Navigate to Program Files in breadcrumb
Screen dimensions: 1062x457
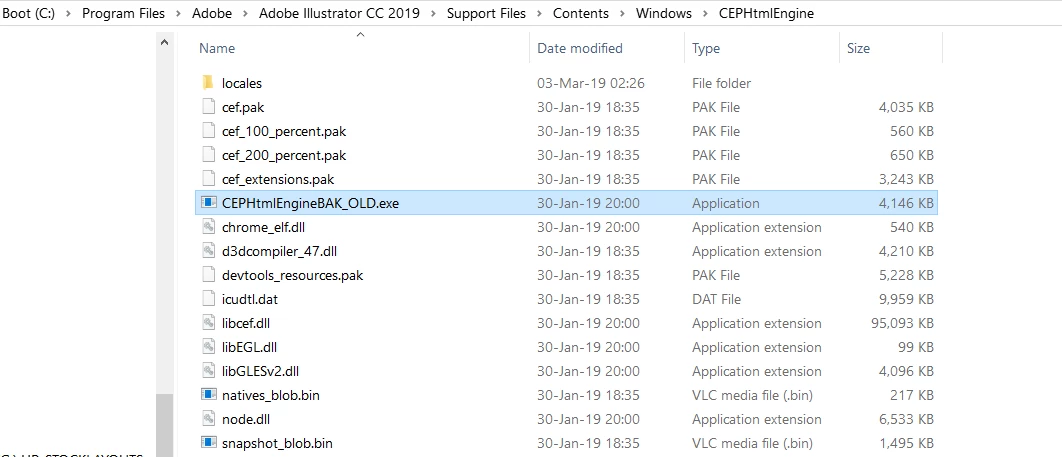pos(121,14)
